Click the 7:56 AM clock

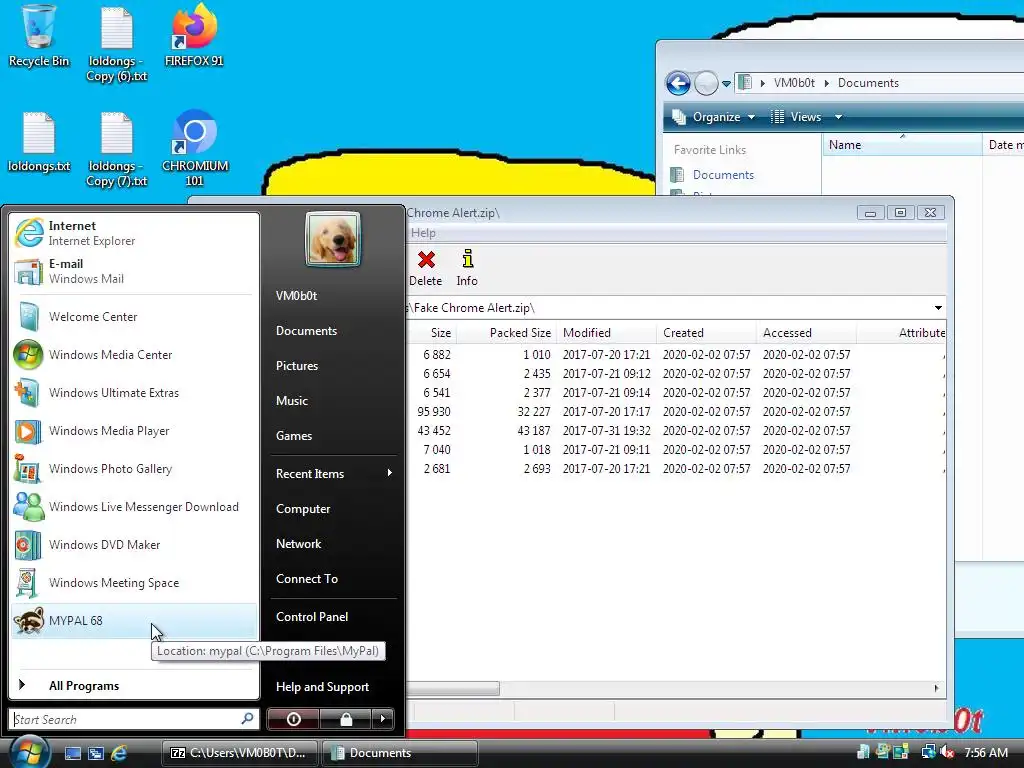click(x=986, y=752)
